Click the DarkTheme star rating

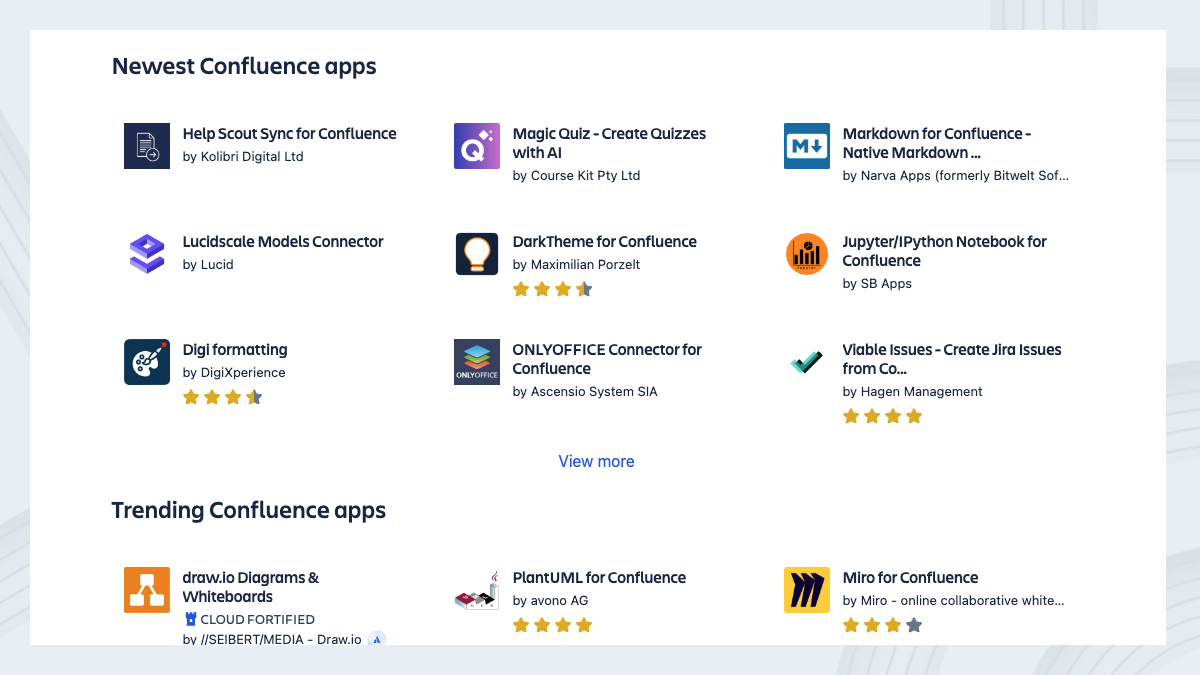pyautogui.click(x=553, y=289)
